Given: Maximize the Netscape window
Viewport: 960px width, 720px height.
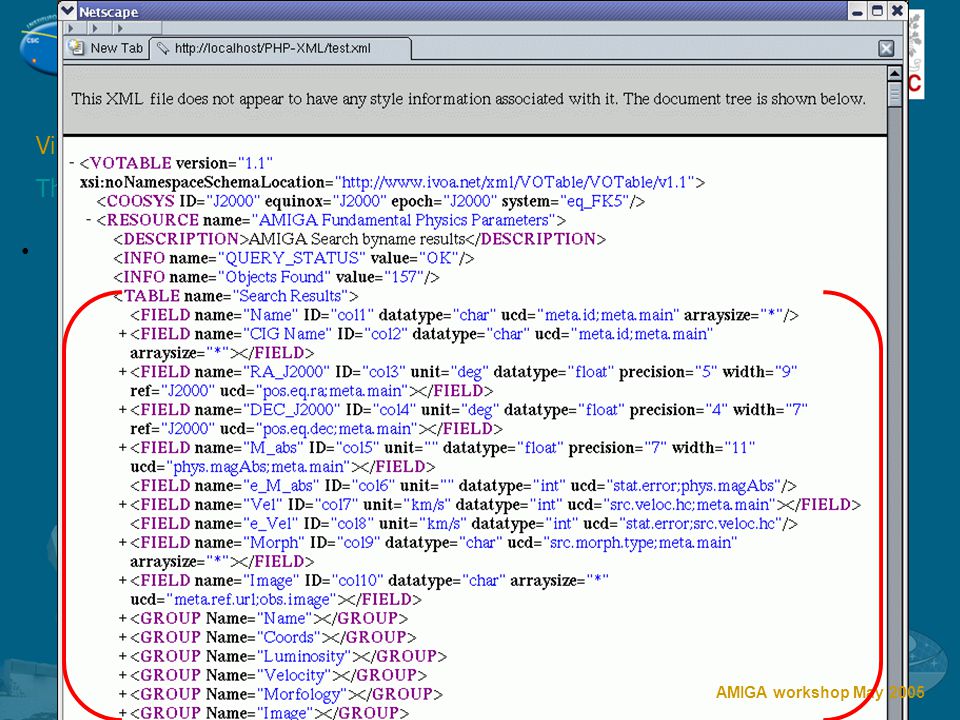Looking at the screenshot, I should pyautogui.click(x=877, y=11).
